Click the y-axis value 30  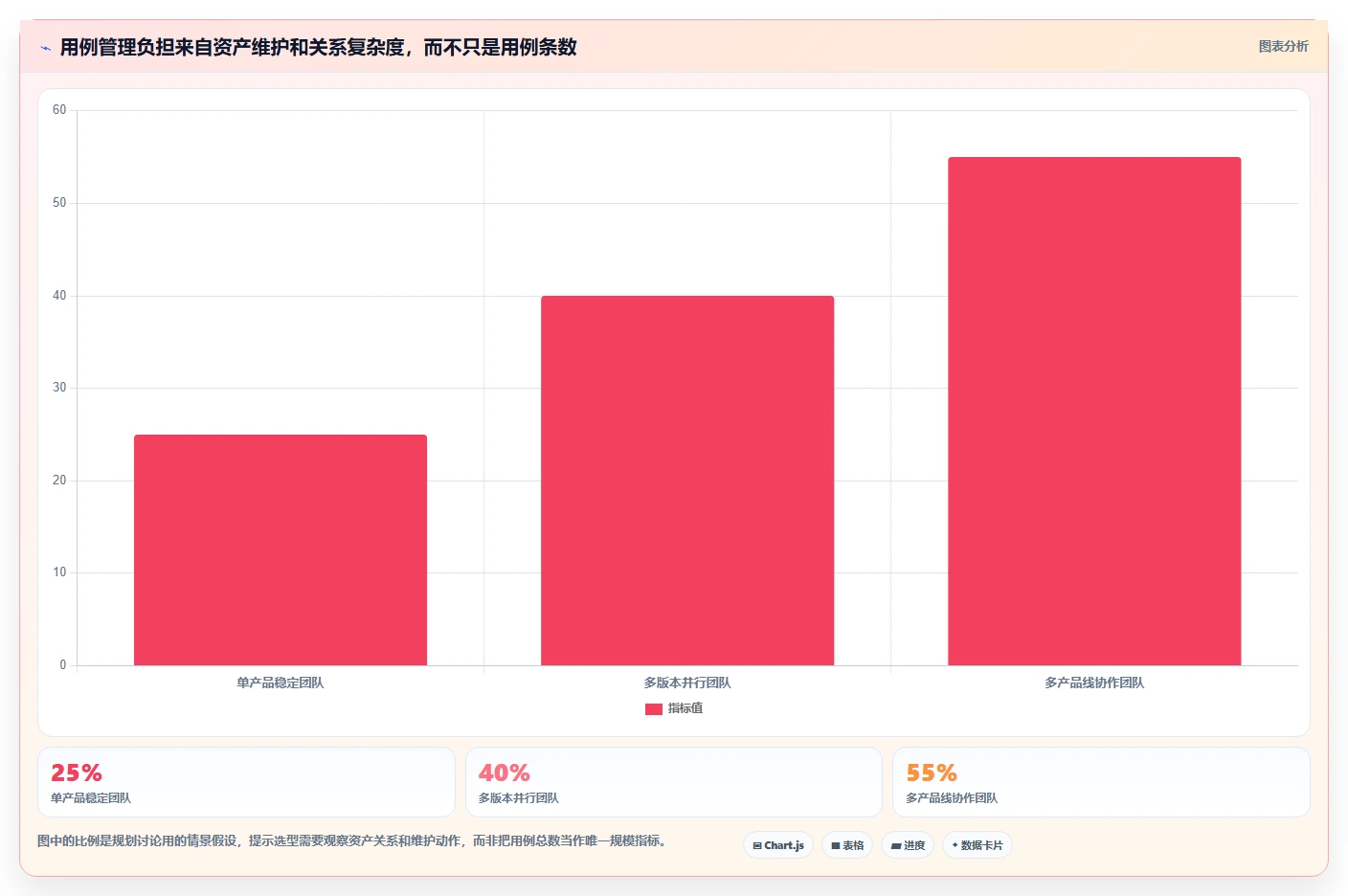pos(59,388)
